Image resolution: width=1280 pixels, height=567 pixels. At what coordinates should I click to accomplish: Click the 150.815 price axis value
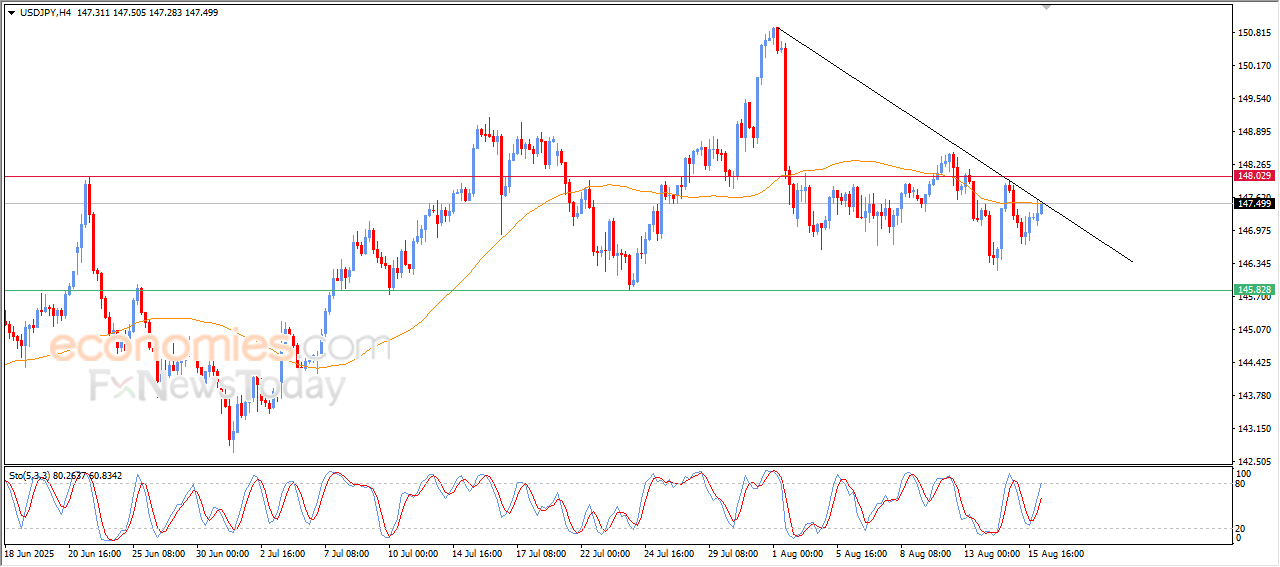click(1254, 33)
